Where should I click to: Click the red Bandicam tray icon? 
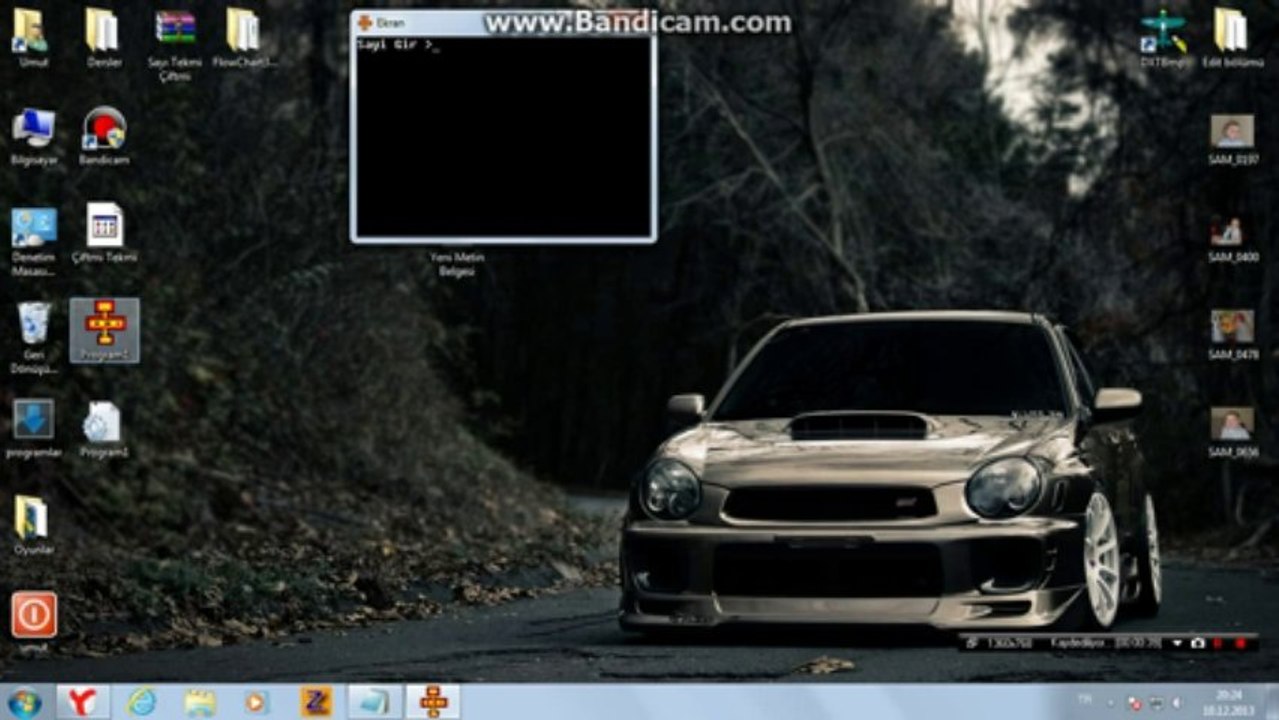point(1135,703)
